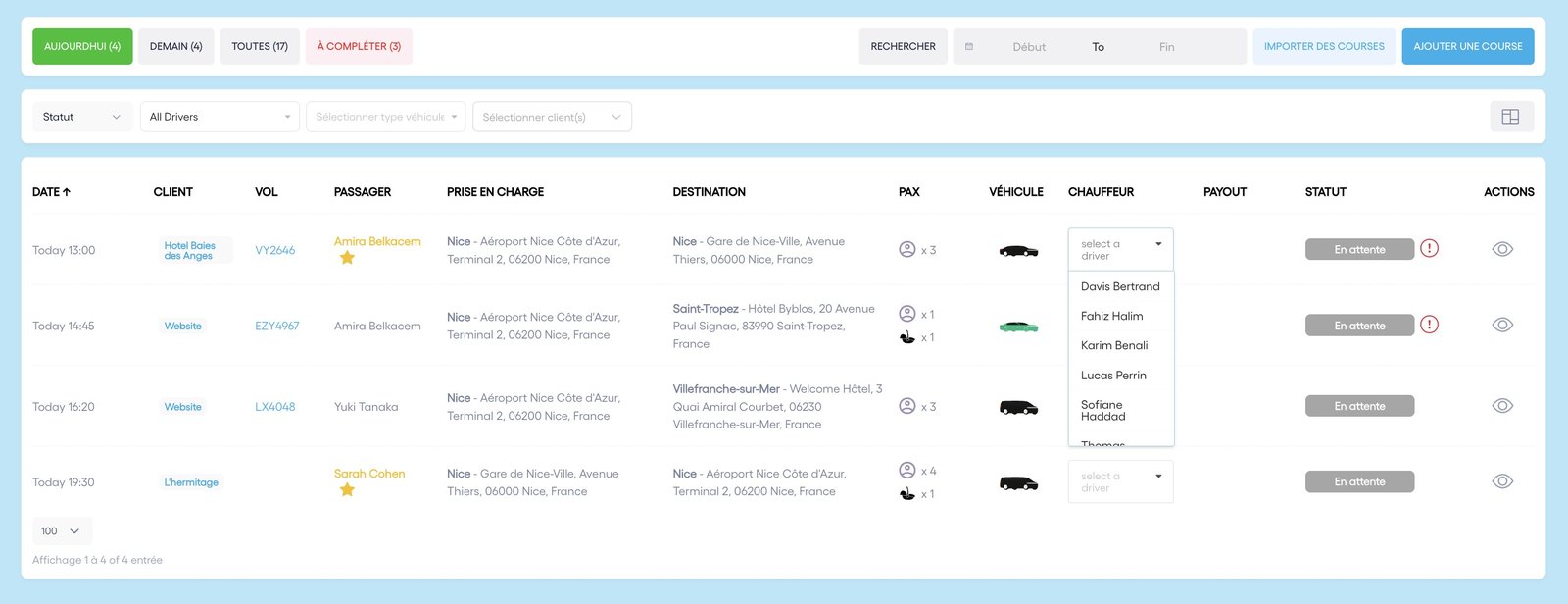
Task: Open flight link VY2646
Action: [x=275, y=250]
